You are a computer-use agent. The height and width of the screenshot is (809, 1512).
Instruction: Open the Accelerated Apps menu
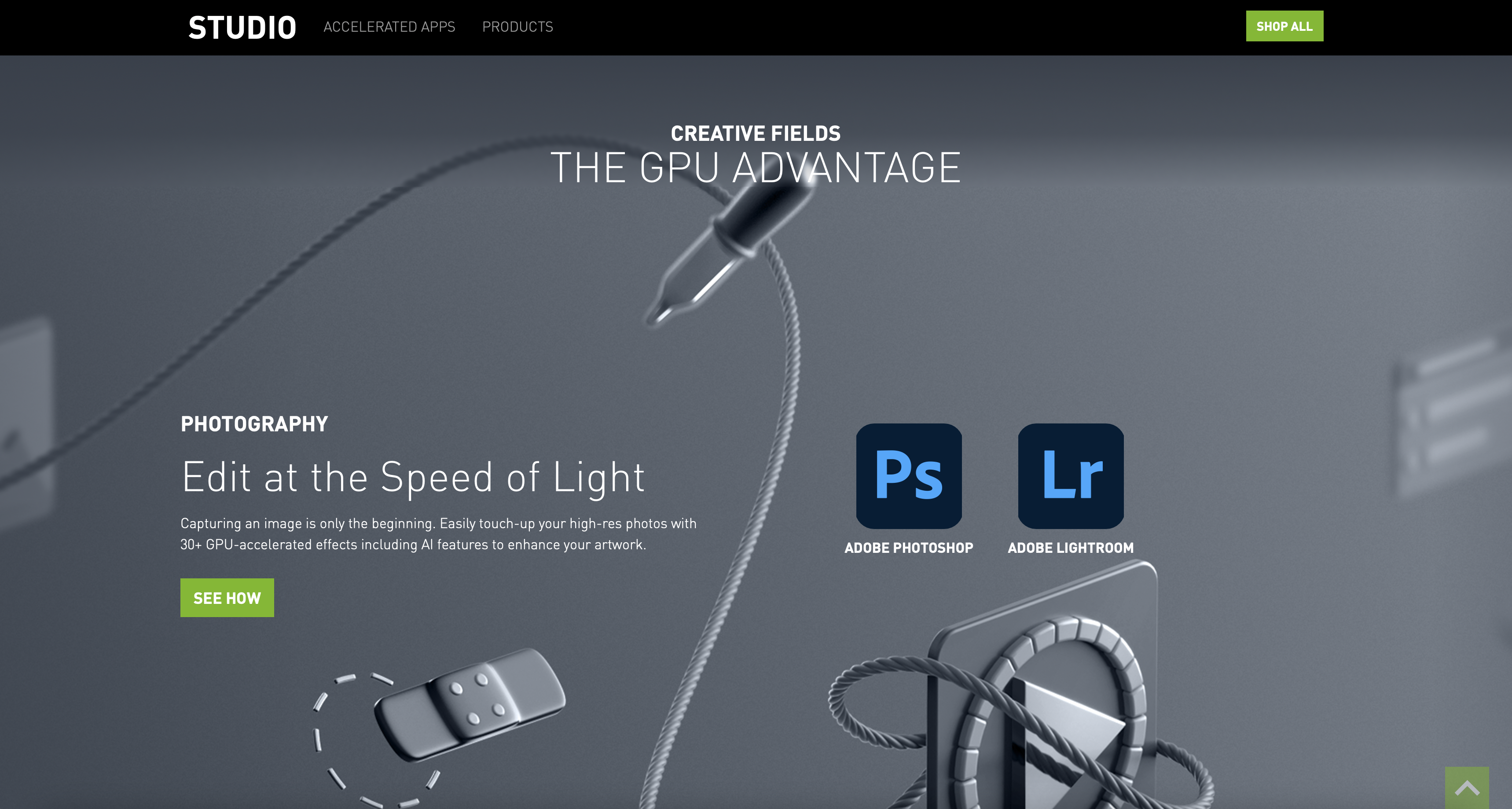click(389, 27)
